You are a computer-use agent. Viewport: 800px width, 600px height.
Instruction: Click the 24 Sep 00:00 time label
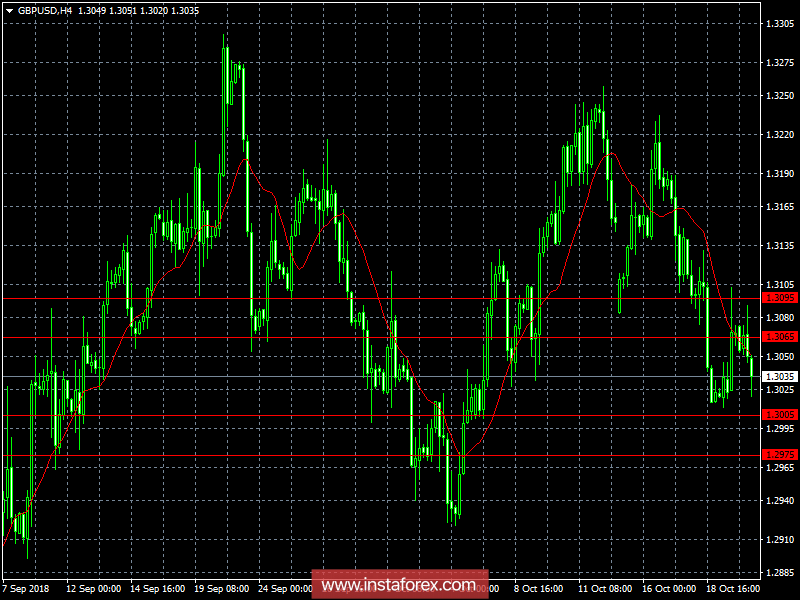point(286,589)
